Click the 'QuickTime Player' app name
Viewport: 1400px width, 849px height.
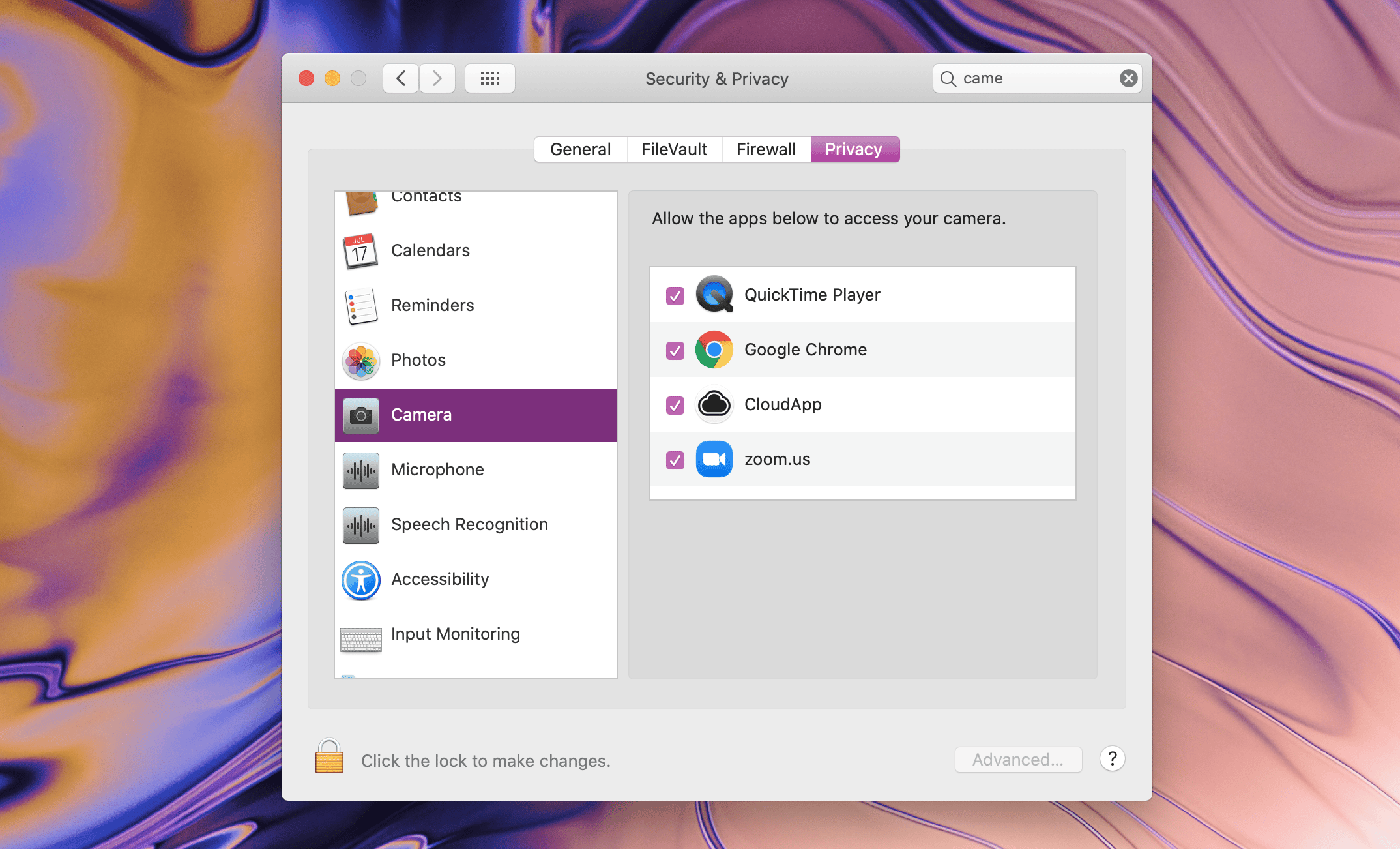coord(812,295)
